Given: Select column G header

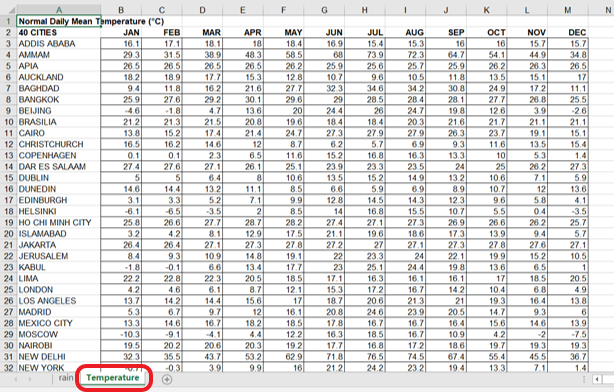Looking at the screenshot, I should (x=324, y=10).
